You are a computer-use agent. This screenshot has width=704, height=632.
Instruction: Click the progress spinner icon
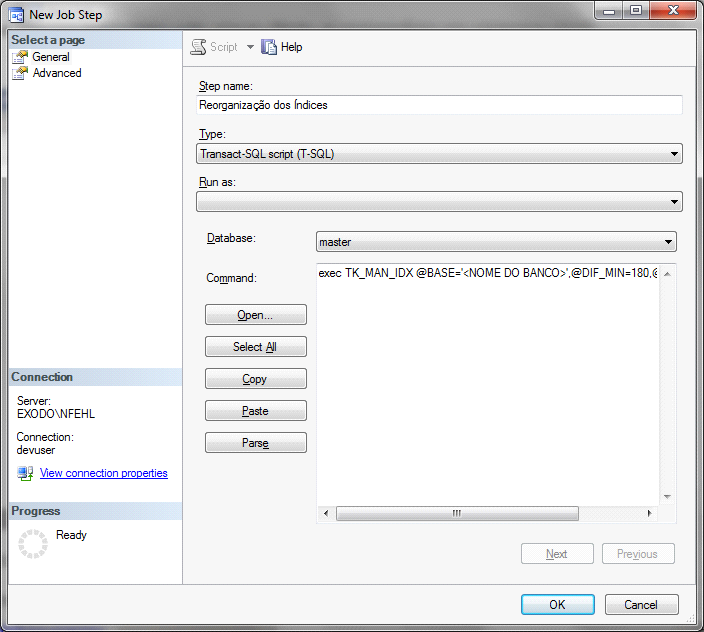[33, 544]
